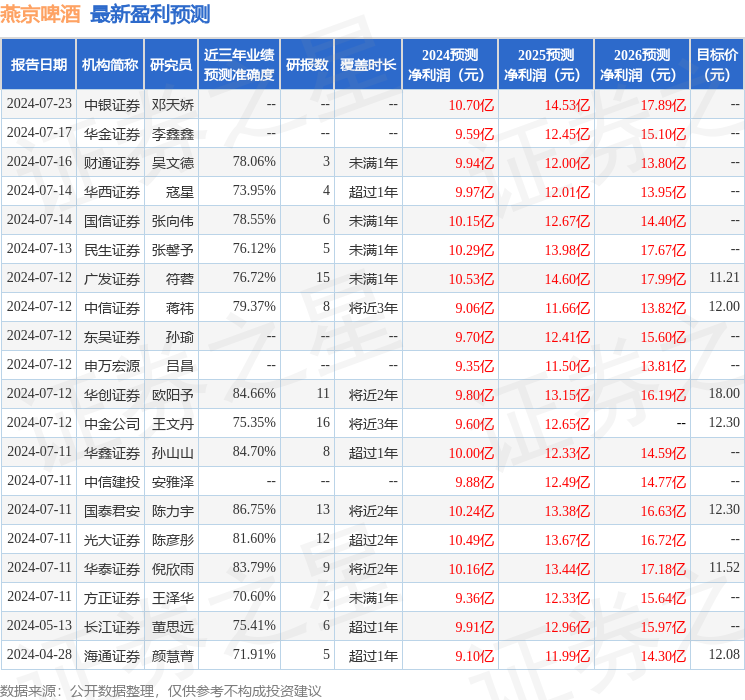Select the 中信建投 institution cell
The image size is (745, 700).
pyautogui.click(x=112, y=481)
